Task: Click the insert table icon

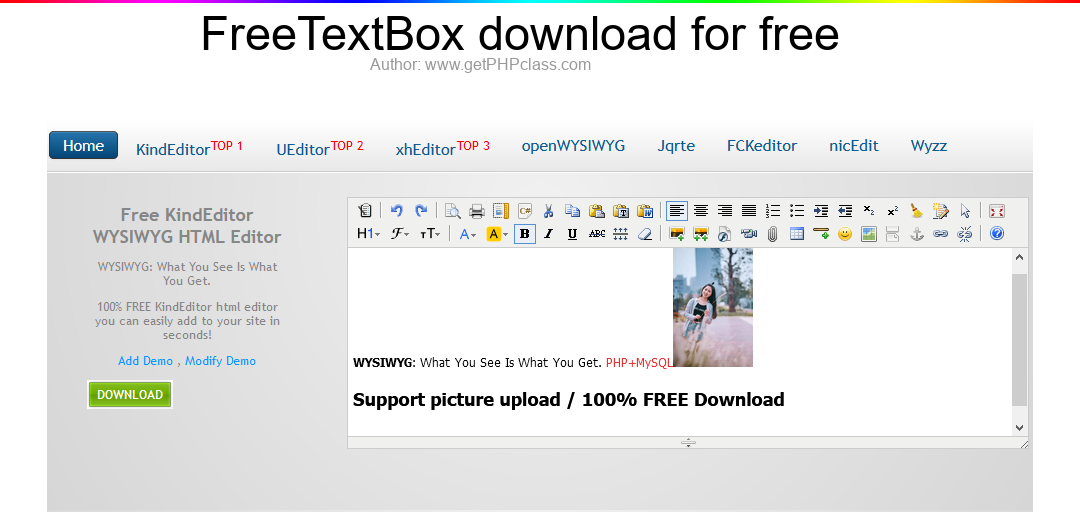Action: [797, 234]
